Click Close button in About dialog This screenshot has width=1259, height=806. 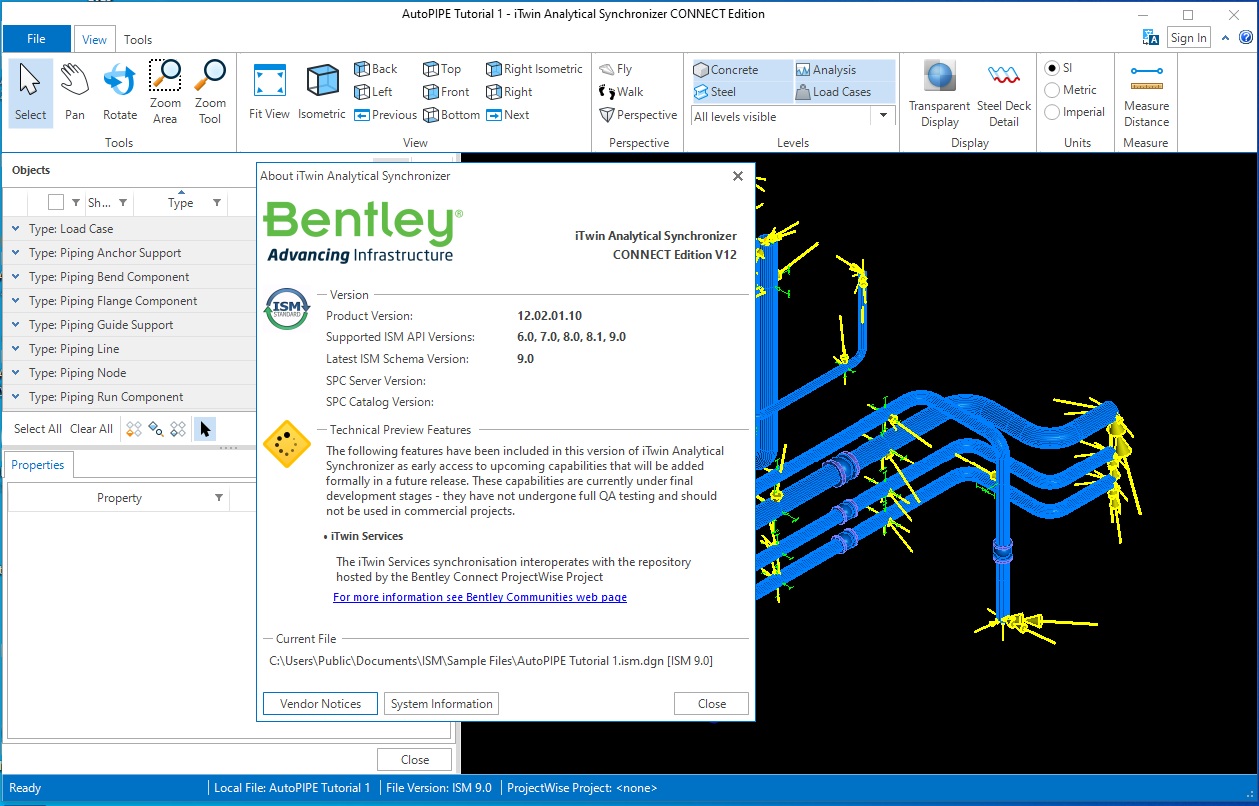712,704
